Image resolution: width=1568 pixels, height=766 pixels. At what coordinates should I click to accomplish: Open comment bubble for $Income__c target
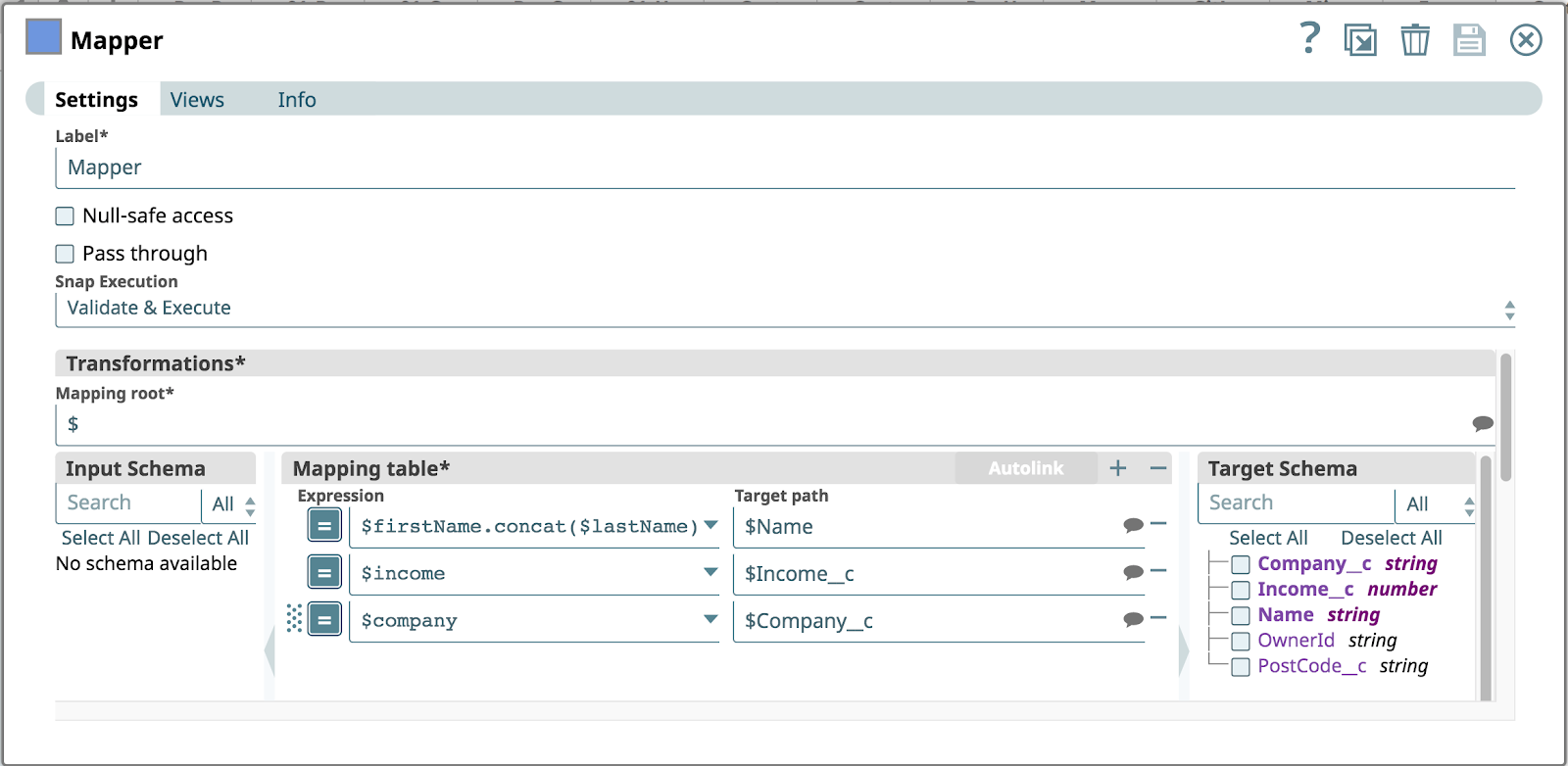tap(1134, 572)
